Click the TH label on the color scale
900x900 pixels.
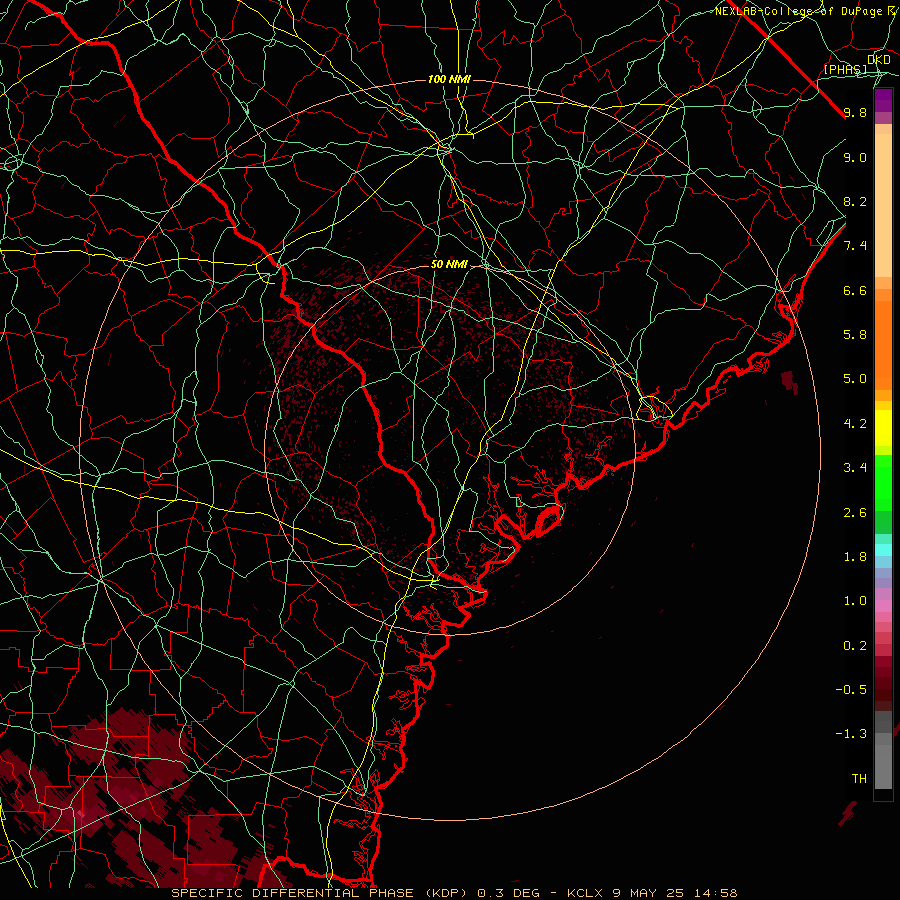click(859, 779)
